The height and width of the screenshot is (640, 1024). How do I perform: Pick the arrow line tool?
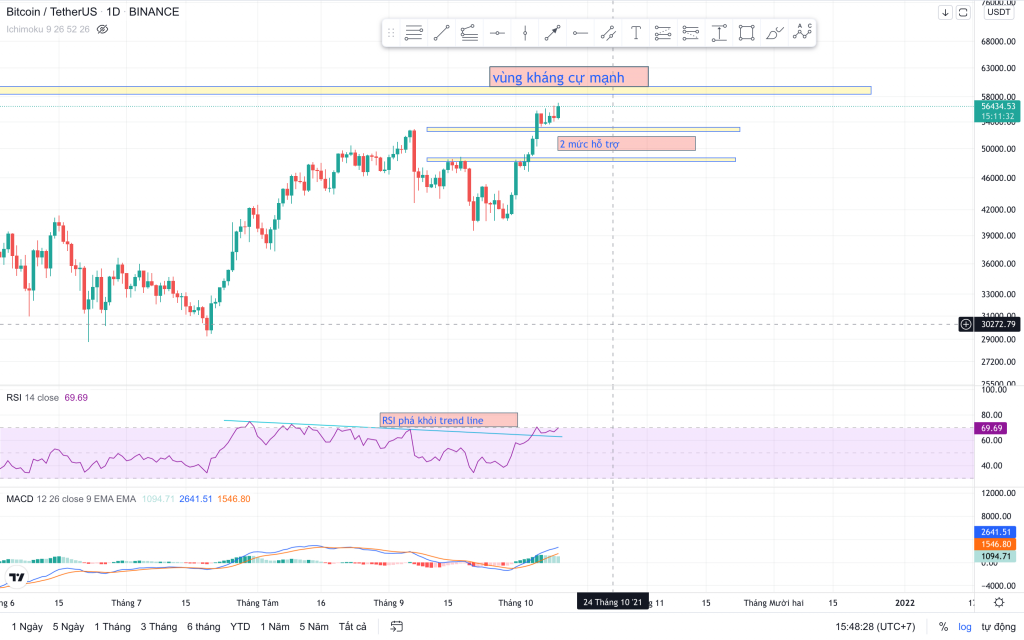click(552, 33)
